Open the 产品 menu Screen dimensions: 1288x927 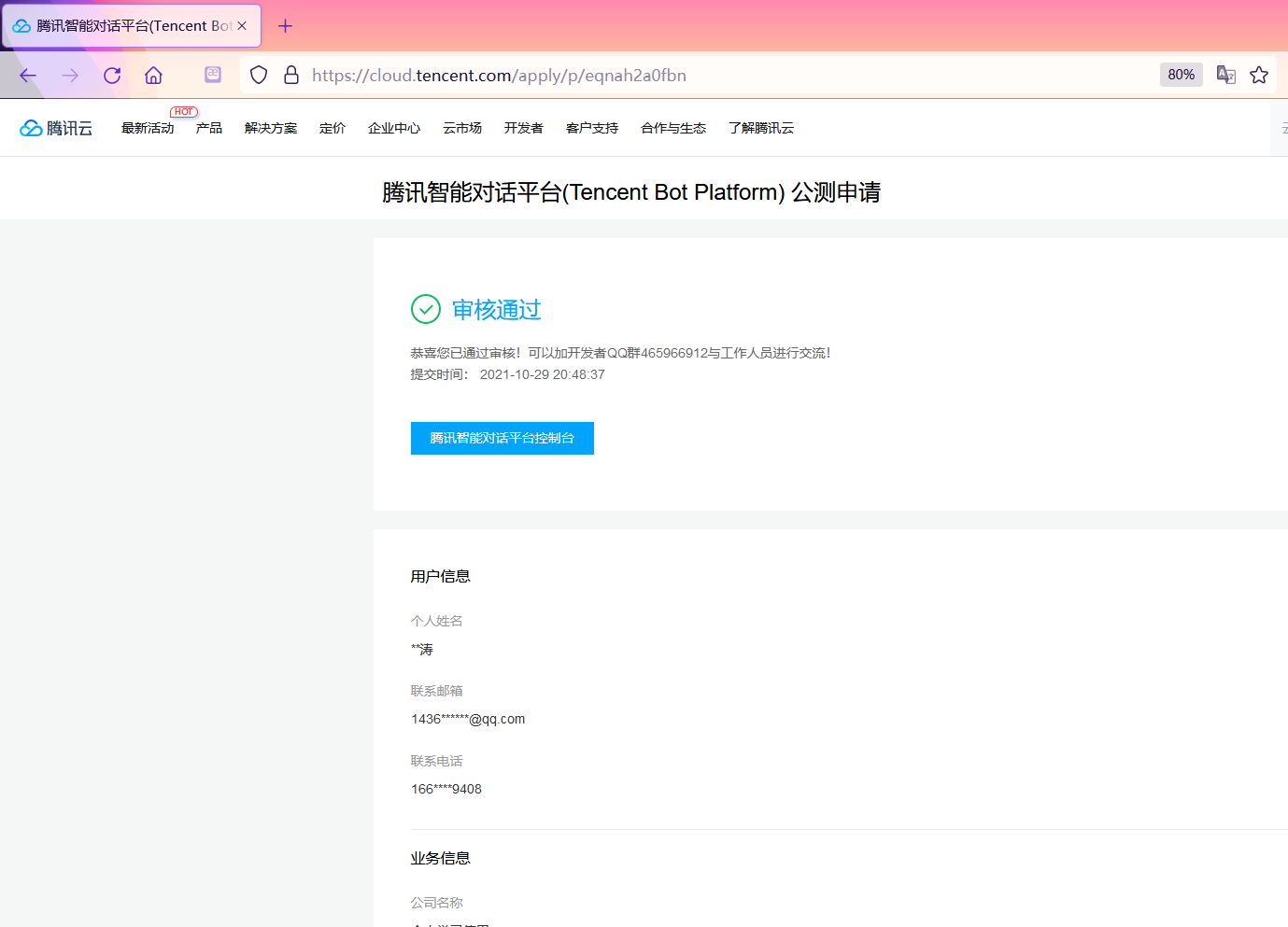coord(209,128)
